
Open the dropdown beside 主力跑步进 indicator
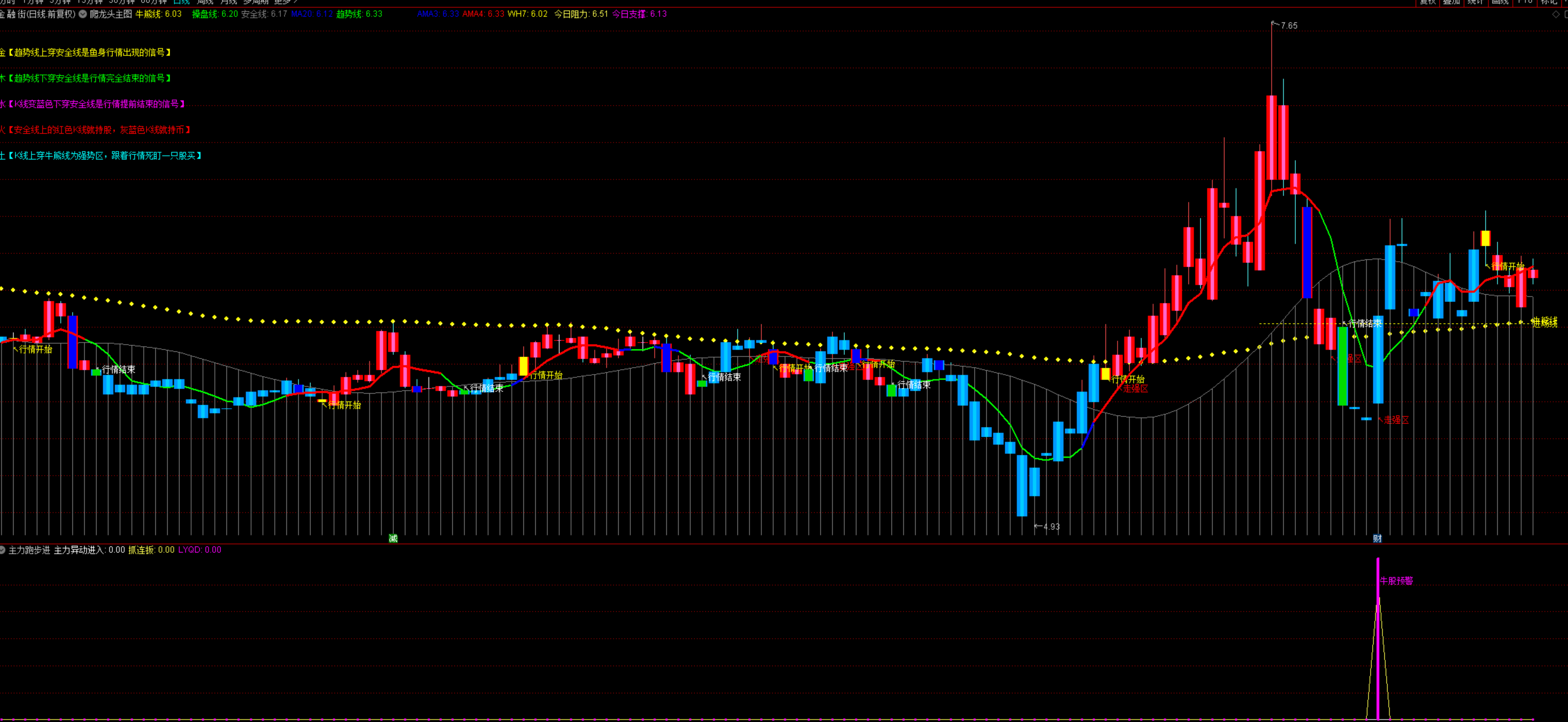2,550
